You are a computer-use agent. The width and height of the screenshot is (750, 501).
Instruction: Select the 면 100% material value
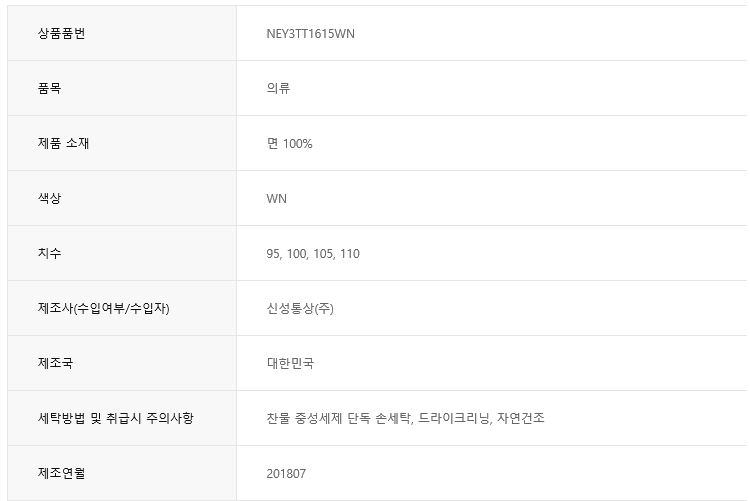(289, 143)
